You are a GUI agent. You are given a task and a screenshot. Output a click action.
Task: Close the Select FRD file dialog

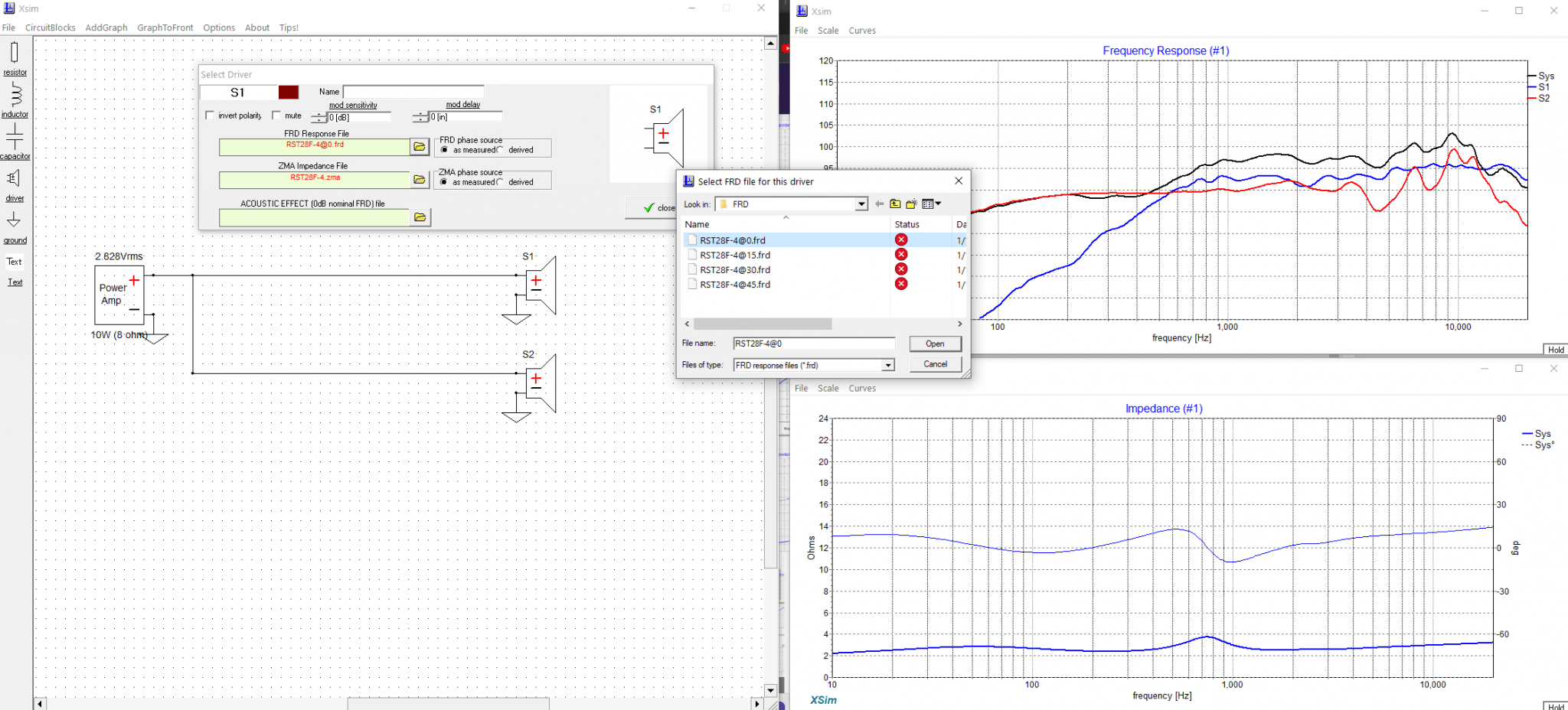pos(959,181)
